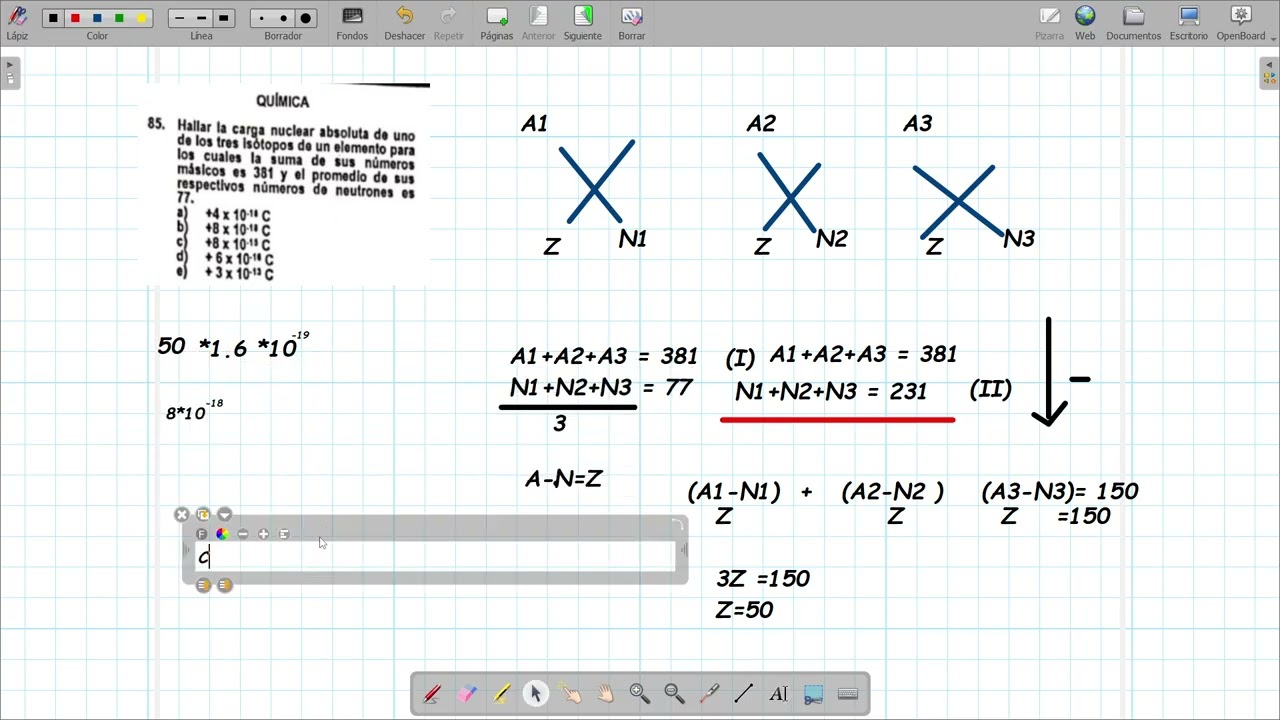This screenshot has width=1280, height=720.
Task: Select the yellow highlighter tool
Action: pyautogui.click(x=501, y=693)
